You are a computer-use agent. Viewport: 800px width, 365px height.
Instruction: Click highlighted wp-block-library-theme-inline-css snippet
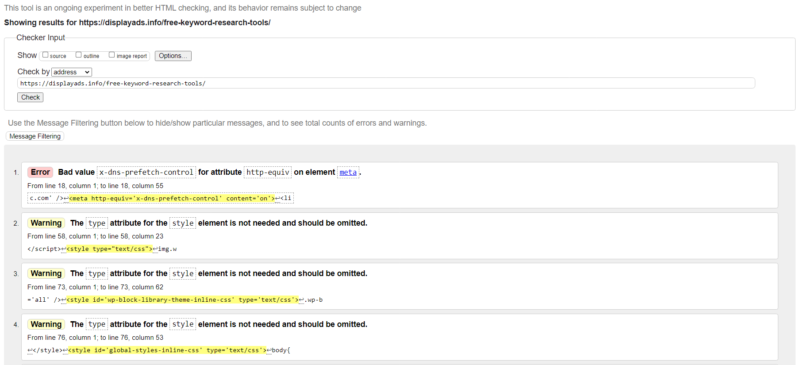[x=183, y=300]
